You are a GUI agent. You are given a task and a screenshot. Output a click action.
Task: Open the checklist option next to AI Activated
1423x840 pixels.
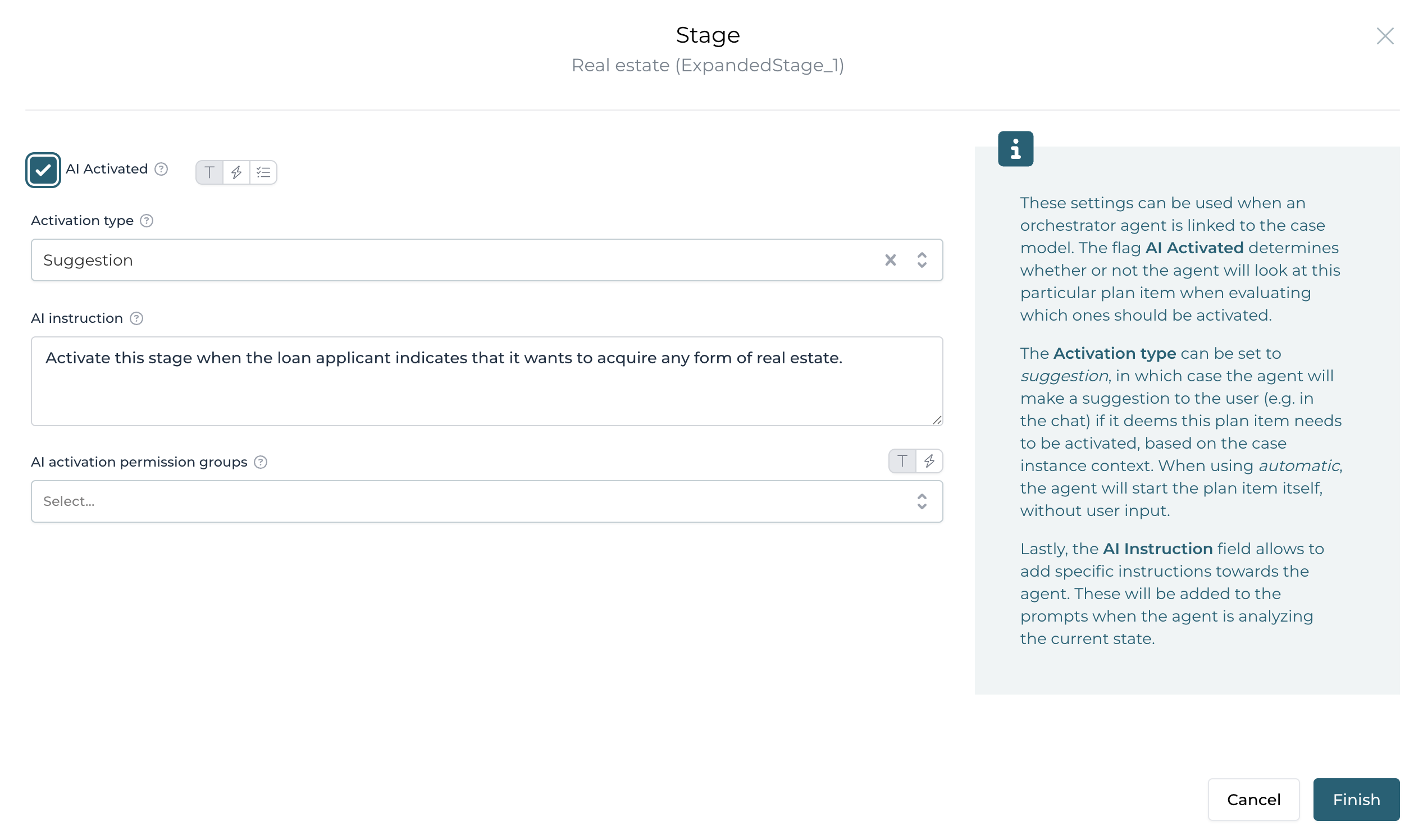click(x=262, y=172)
